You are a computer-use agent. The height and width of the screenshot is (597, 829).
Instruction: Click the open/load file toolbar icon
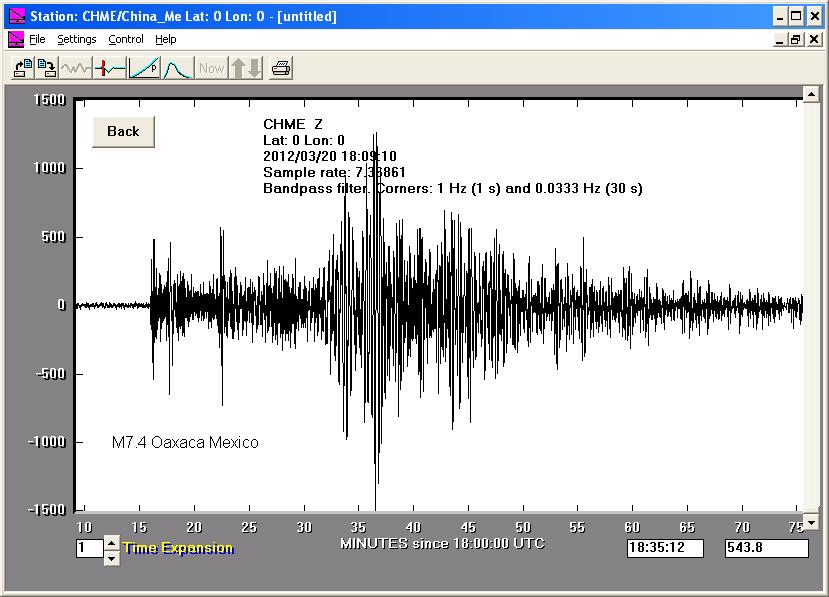(x=22, y=68)
